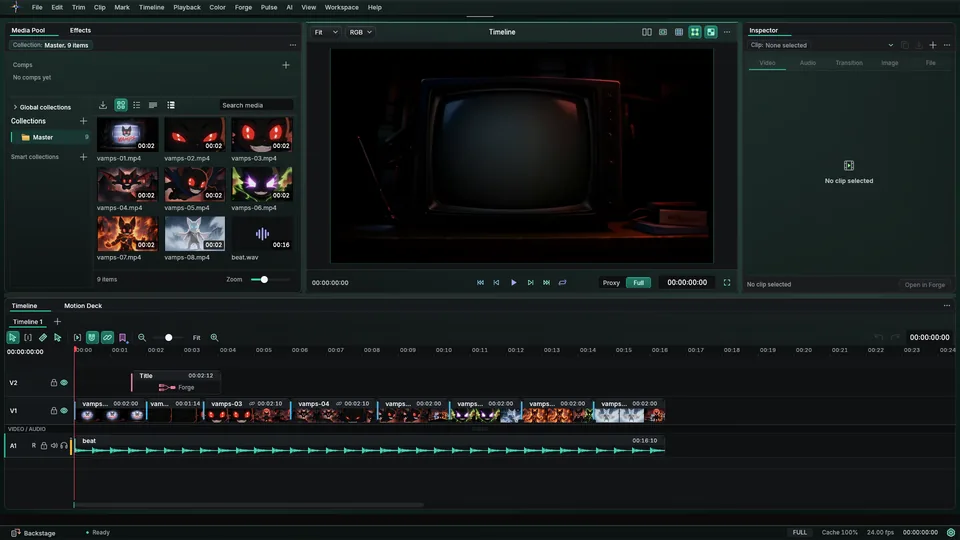This screenshot has width=960, height=540.
Task: Select the vamps-06.mp4 thumbnail
Action: tap(262, 184)
